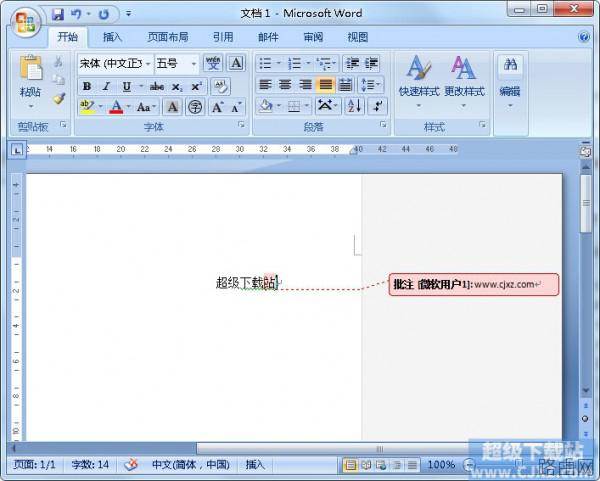Open the 页面布局 tab
Screen dimensions: 600x481
[168, 37]
